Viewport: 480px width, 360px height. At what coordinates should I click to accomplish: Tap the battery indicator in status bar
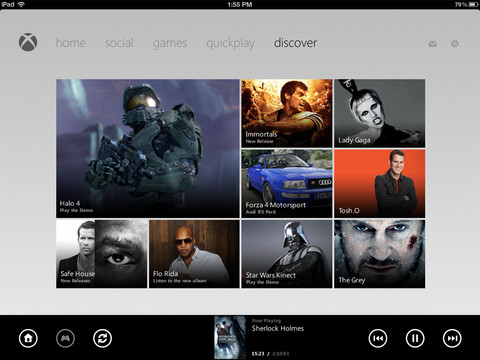pyautogui.click(x=473, y=4)
